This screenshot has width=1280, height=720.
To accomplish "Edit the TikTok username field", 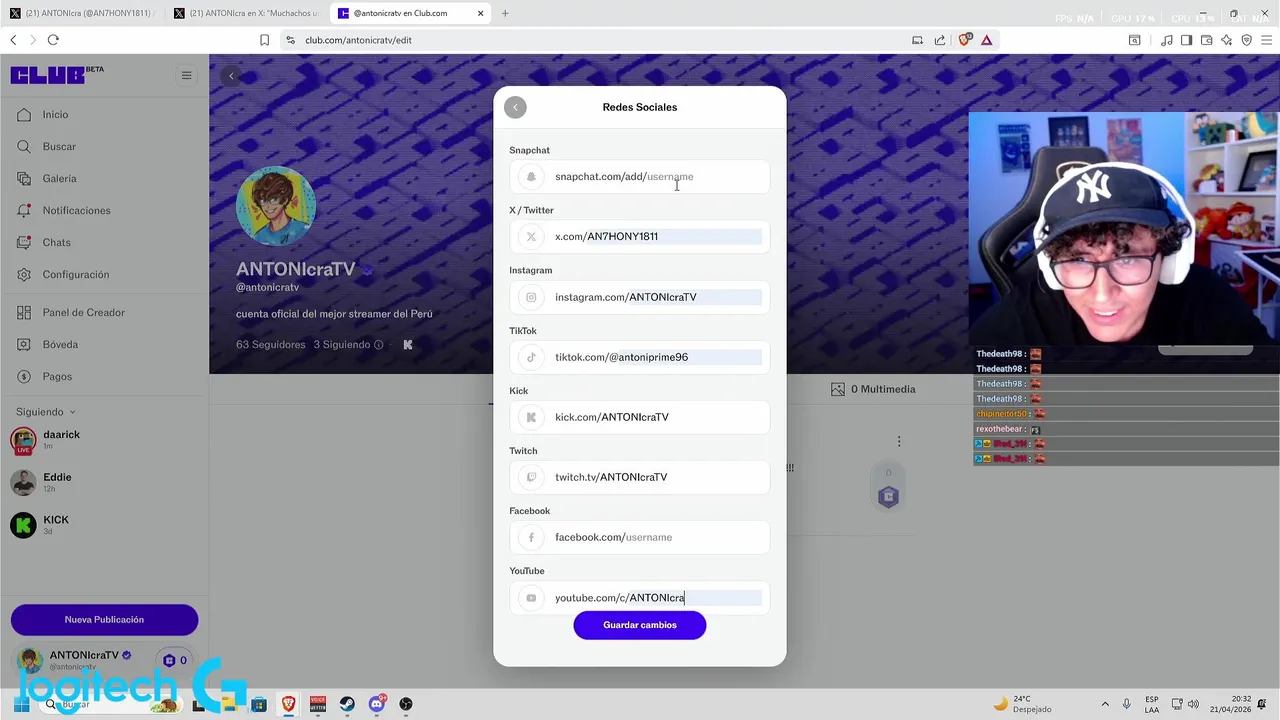I will point(640,357).
